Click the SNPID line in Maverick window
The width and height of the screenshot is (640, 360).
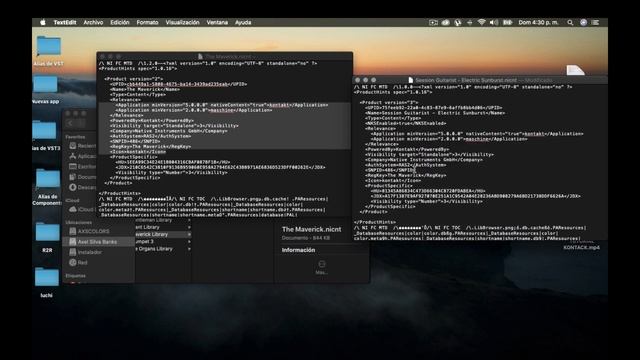point(135,141)
